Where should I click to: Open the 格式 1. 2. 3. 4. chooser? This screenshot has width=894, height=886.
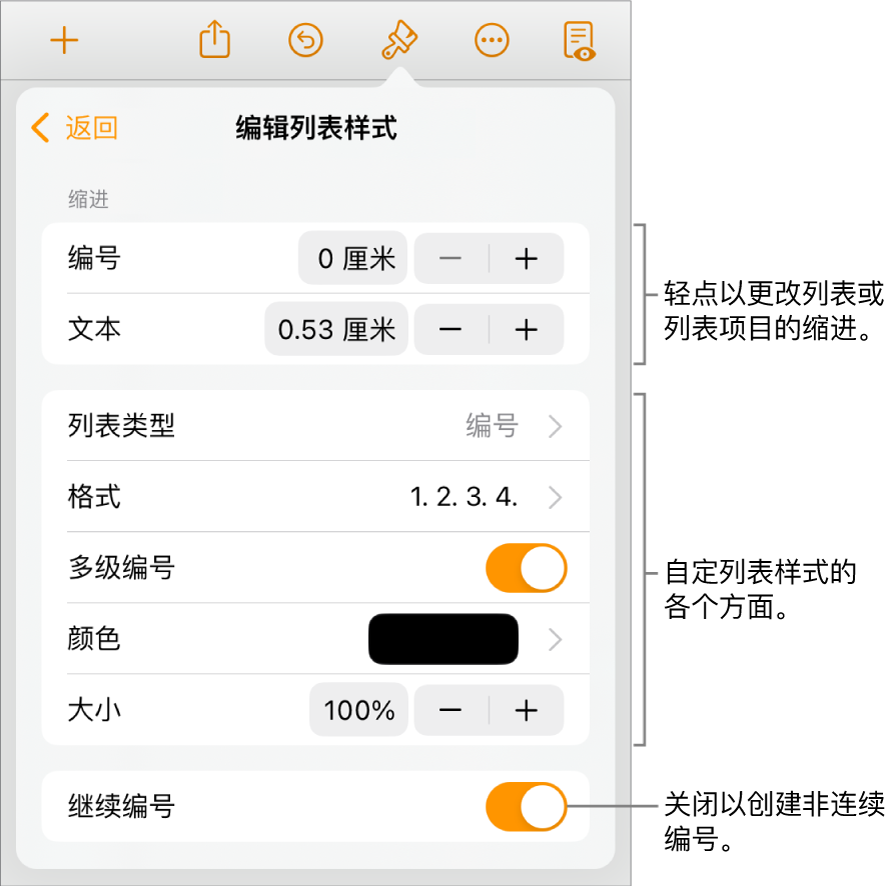point(315,497)
